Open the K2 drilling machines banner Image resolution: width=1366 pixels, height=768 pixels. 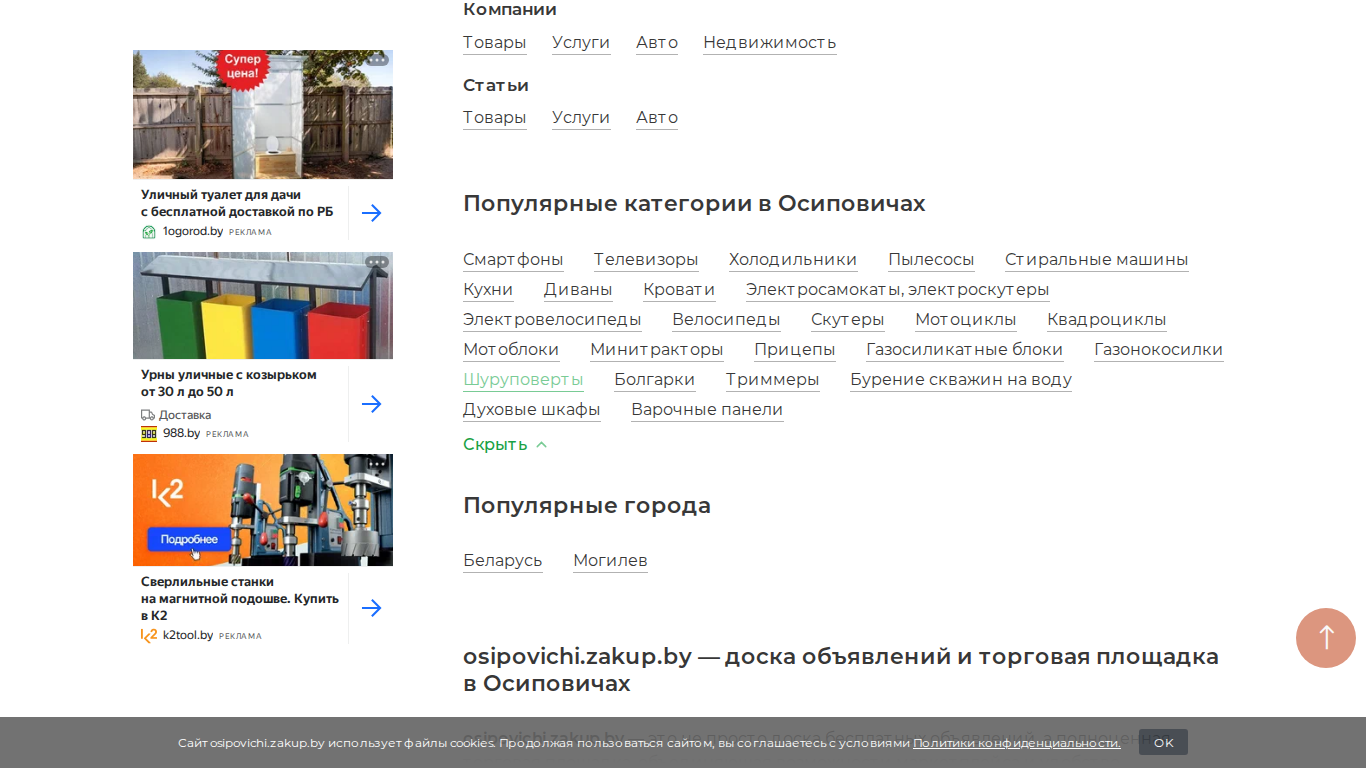click(263, 510)
